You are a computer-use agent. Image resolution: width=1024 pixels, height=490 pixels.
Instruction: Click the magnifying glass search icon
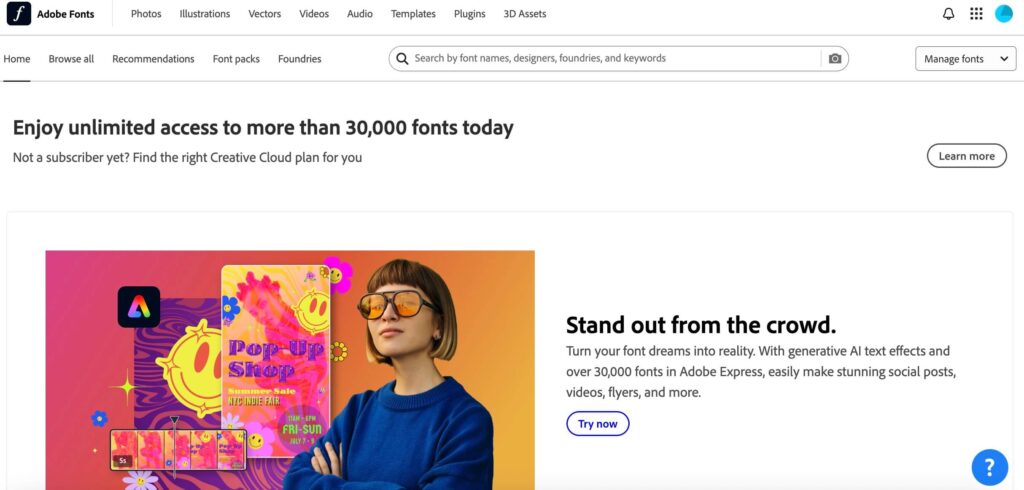point(402,59)
